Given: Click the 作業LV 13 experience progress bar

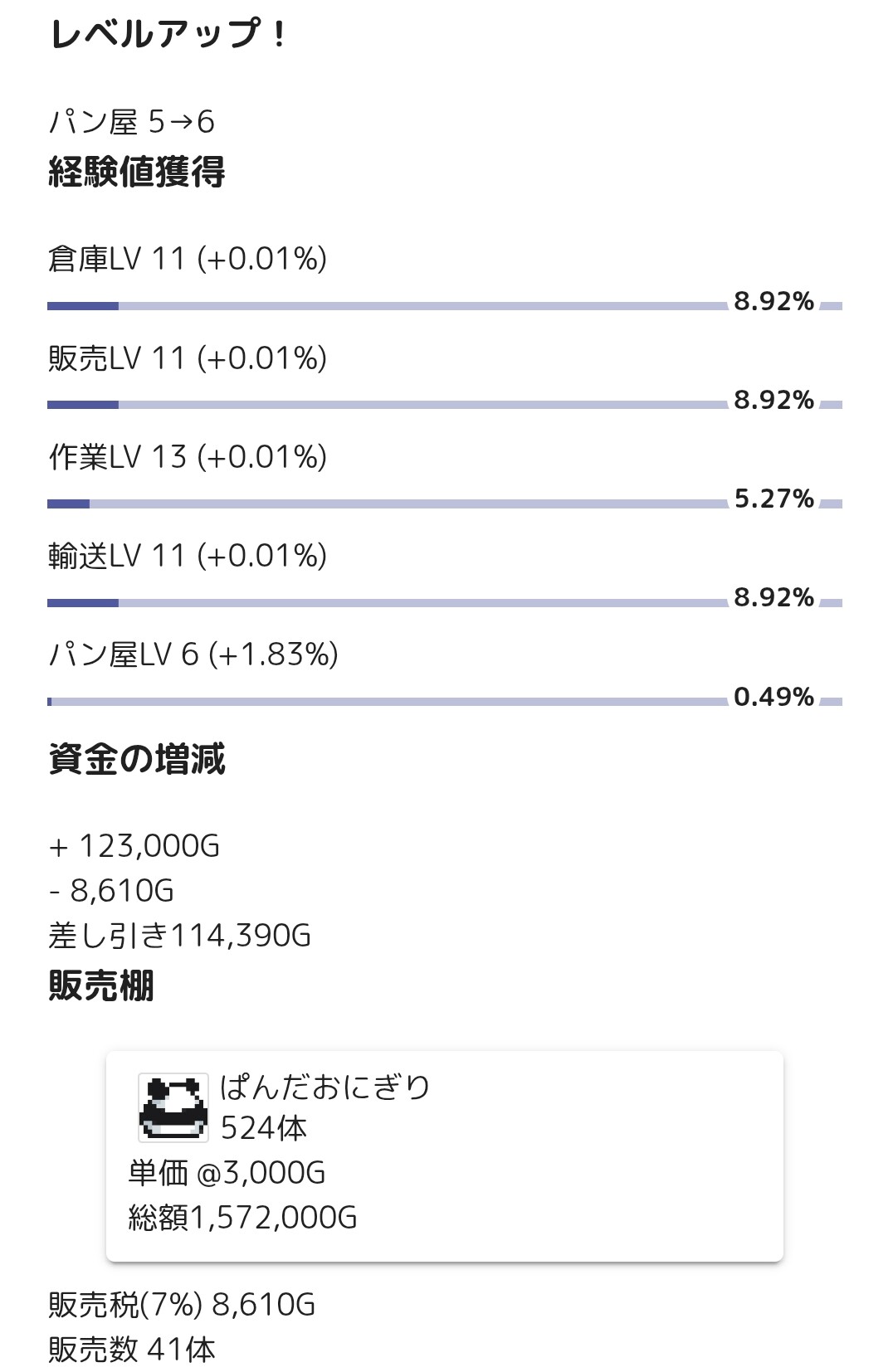Looking at the screenshot, I should pyautogui.click(x=387, y=504).
